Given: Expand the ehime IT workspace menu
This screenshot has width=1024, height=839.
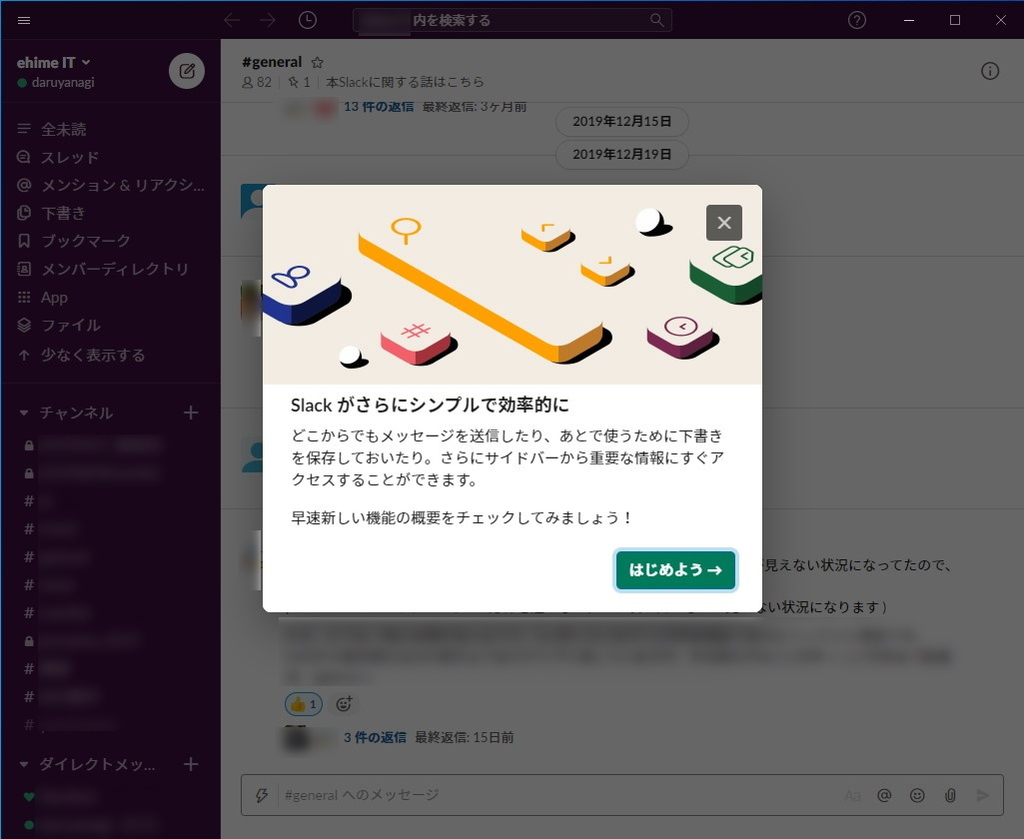Looking at the screenshot, I should click(53, 61).
